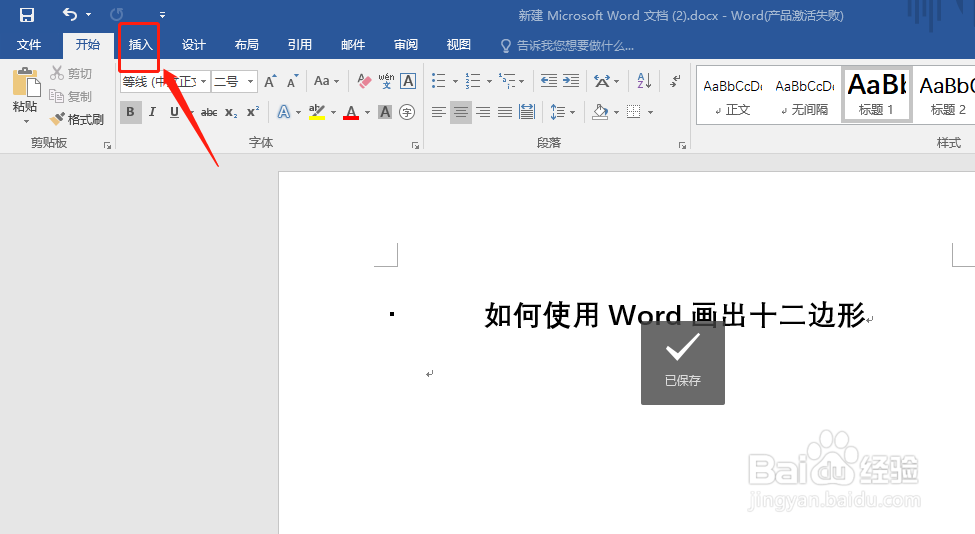Activate the 格式刷 format painter
This screenshot has height=534, width=975.
77,119
